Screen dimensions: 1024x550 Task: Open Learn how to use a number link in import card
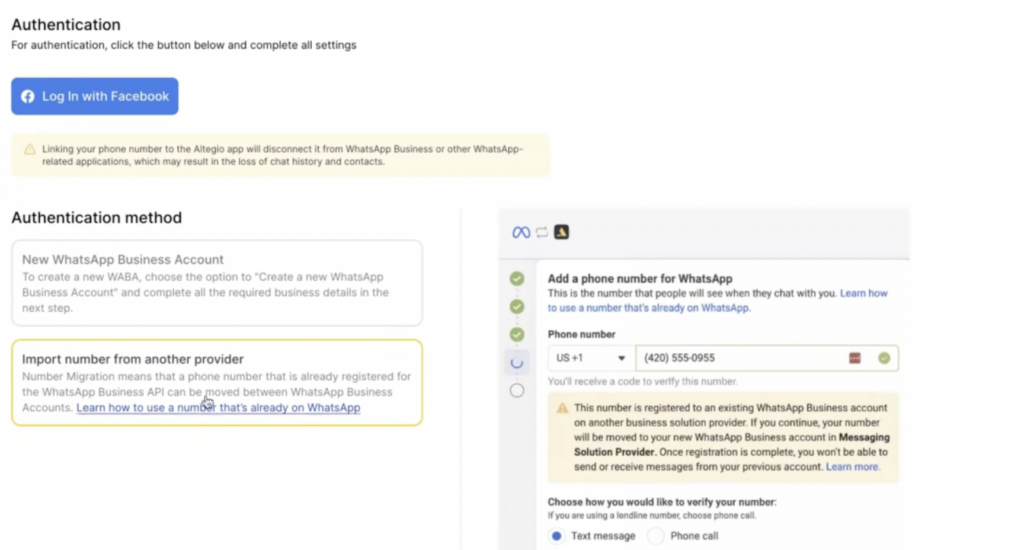218,408
